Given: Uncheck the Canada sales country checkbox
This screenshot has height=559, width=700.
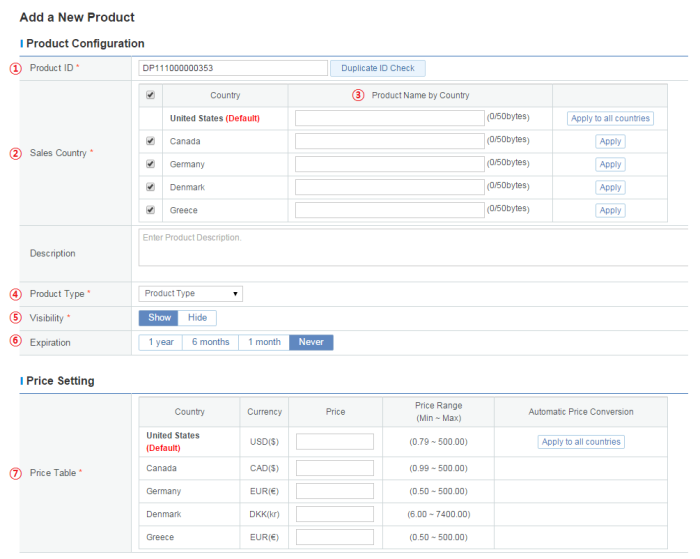Looking at the screenshot, I should (x=150, y=141).
